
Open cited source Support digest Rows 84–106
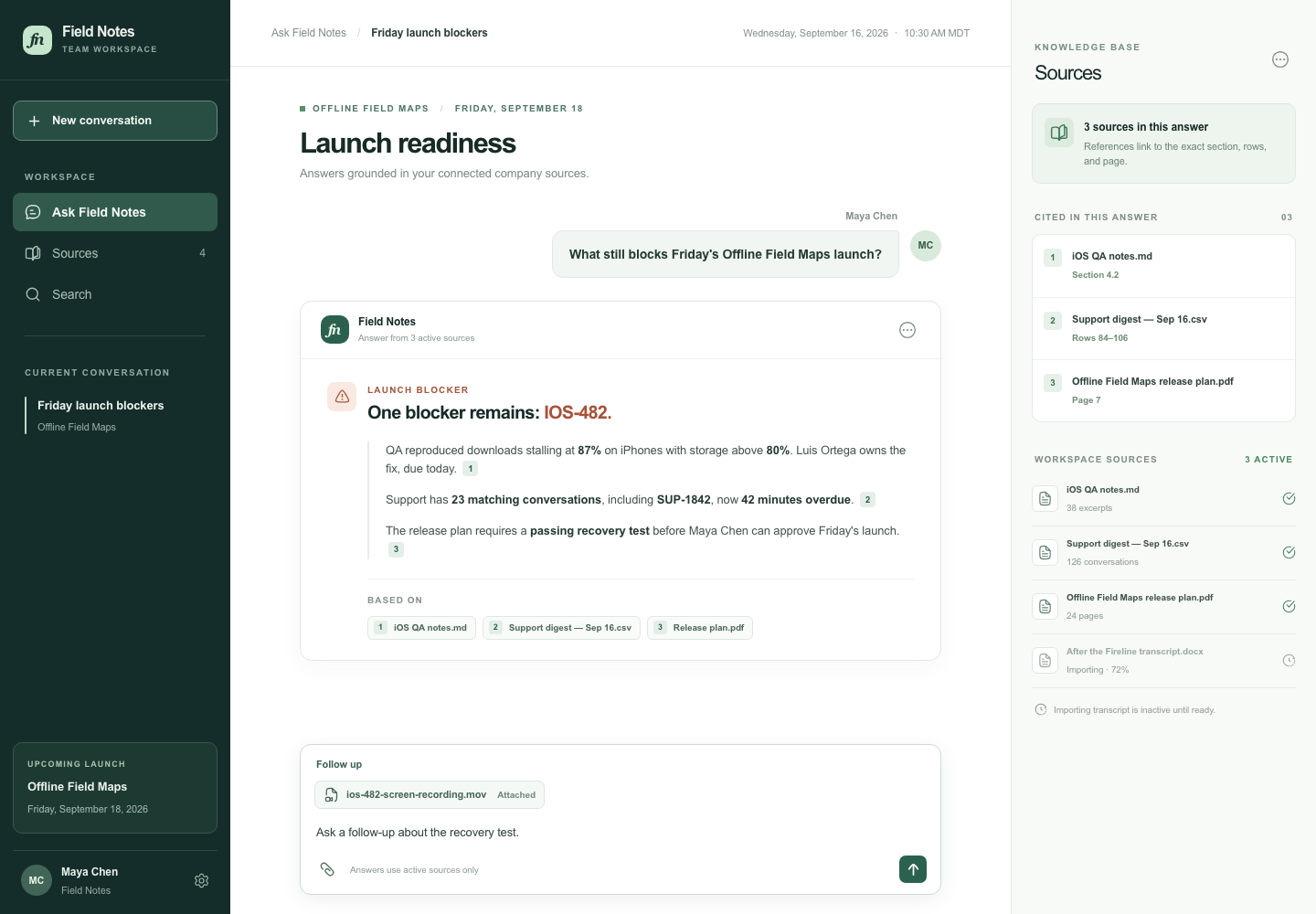(1163, 329)
